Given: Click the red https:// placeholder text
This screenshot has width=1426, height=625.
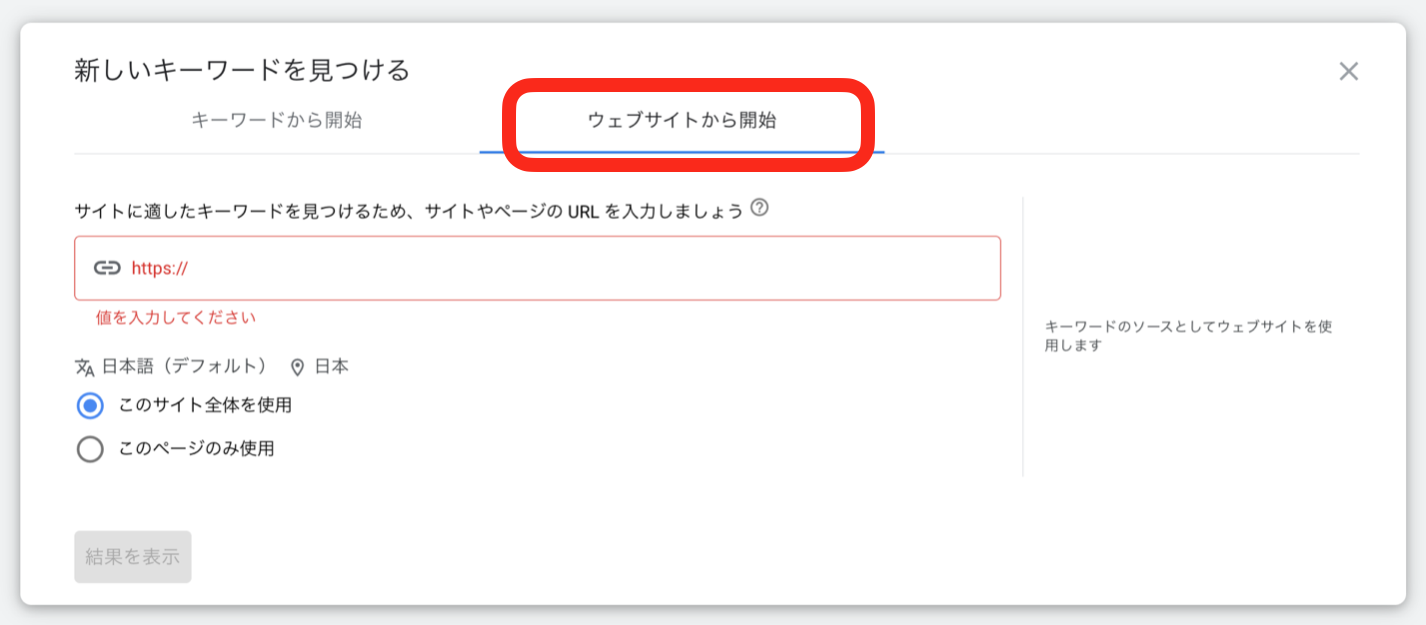Looking at the screenshot, I should click(x=160, y=268).
